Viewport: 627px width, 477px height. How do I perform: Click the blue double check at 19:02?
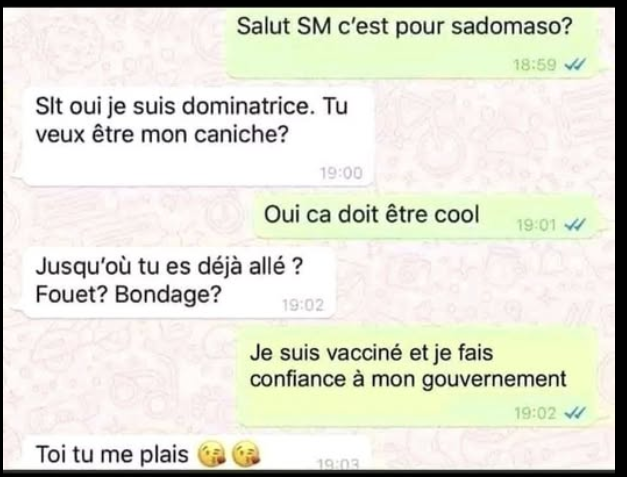click(x=575, y=412)
